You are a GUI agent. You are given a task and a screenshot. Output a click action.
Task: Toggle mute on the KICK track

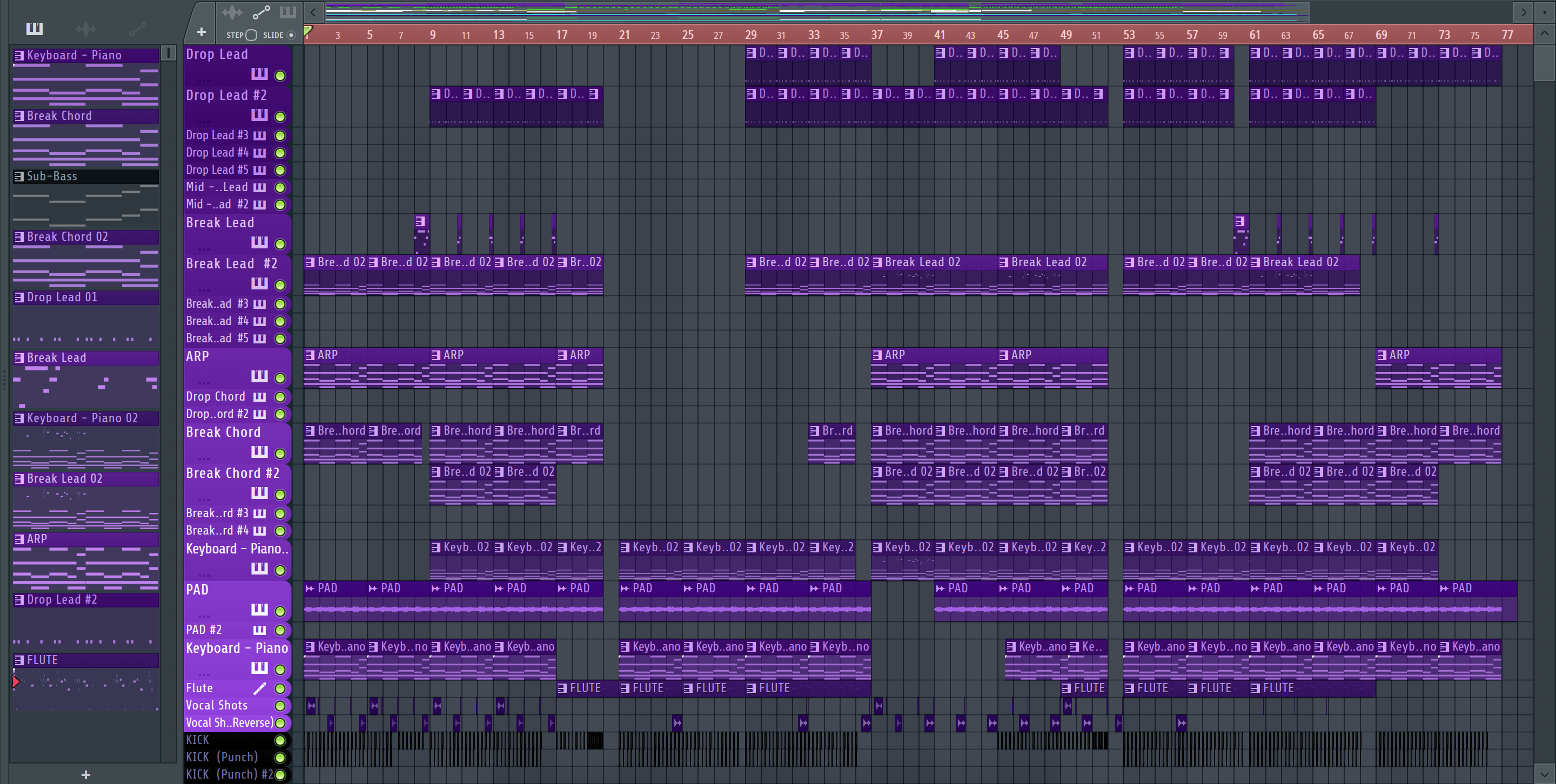coord(280,740)
